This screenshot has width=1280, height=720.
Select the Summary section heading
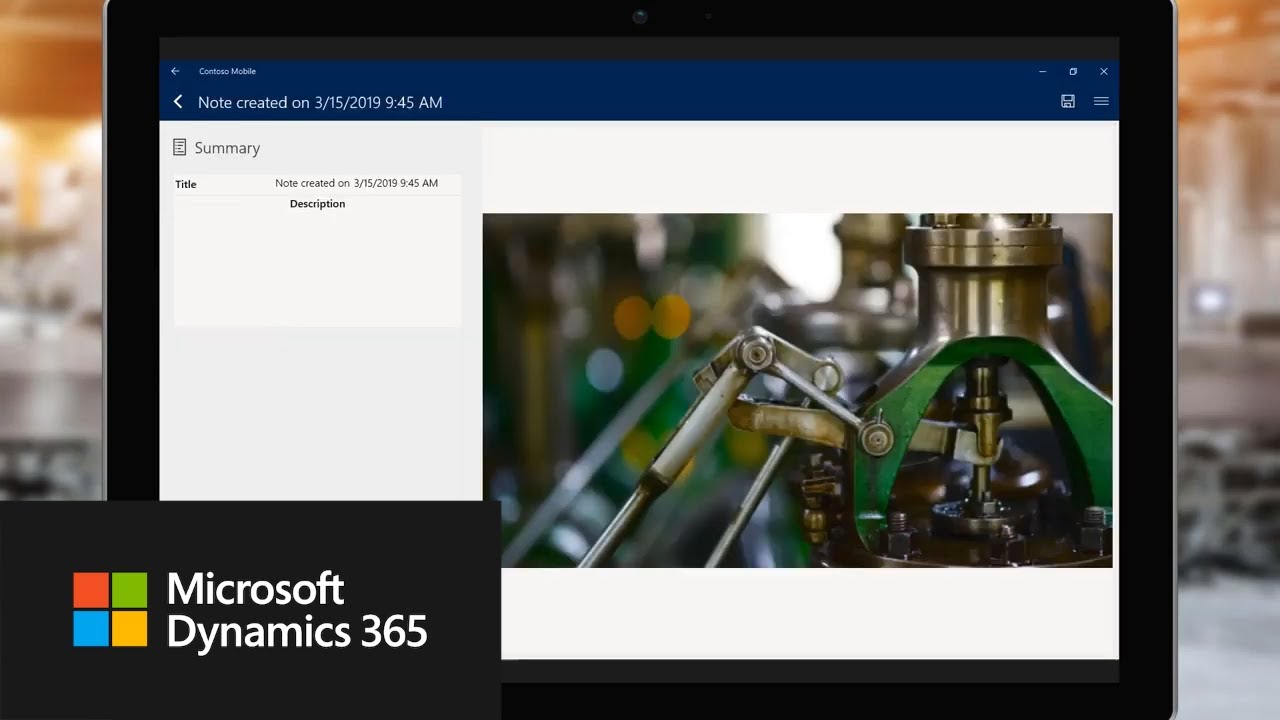tap(227, 148)
